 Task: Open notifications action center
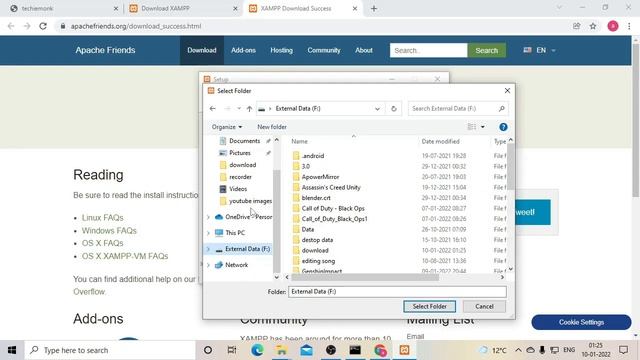[623, 350]
